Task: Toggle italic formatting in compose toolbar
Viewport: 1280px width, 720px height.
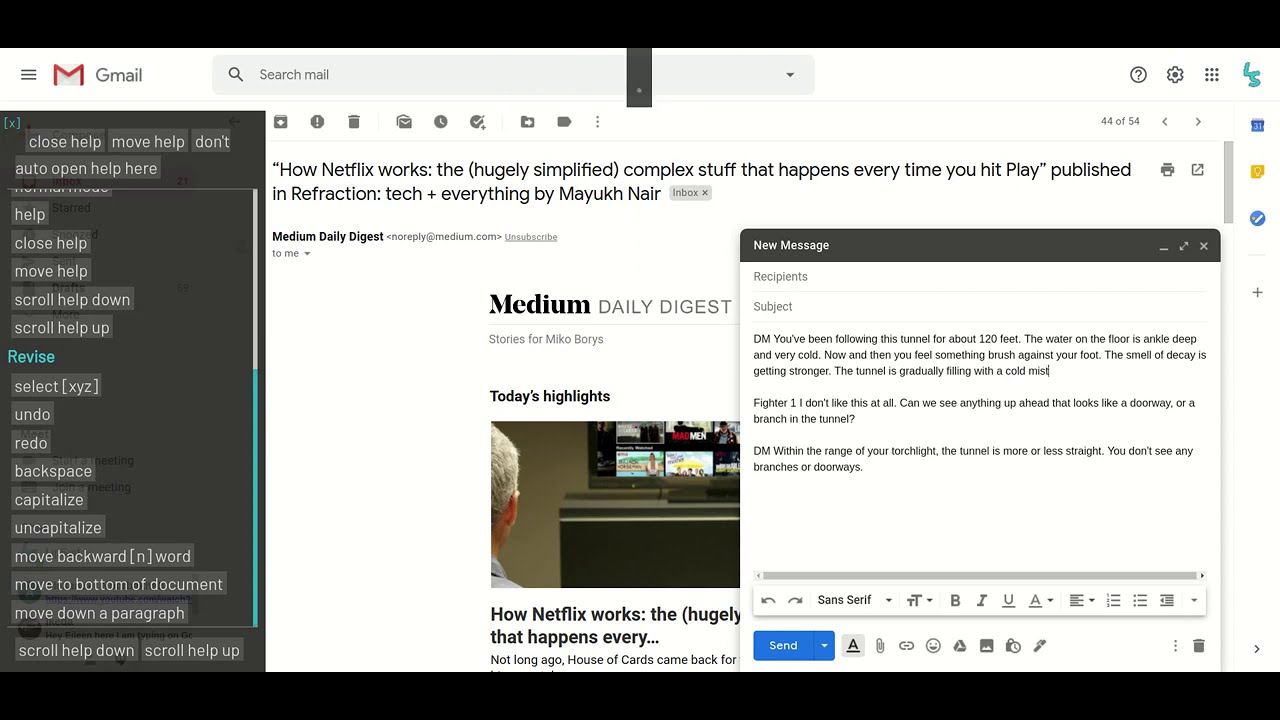Action: (x=982, y=601)
